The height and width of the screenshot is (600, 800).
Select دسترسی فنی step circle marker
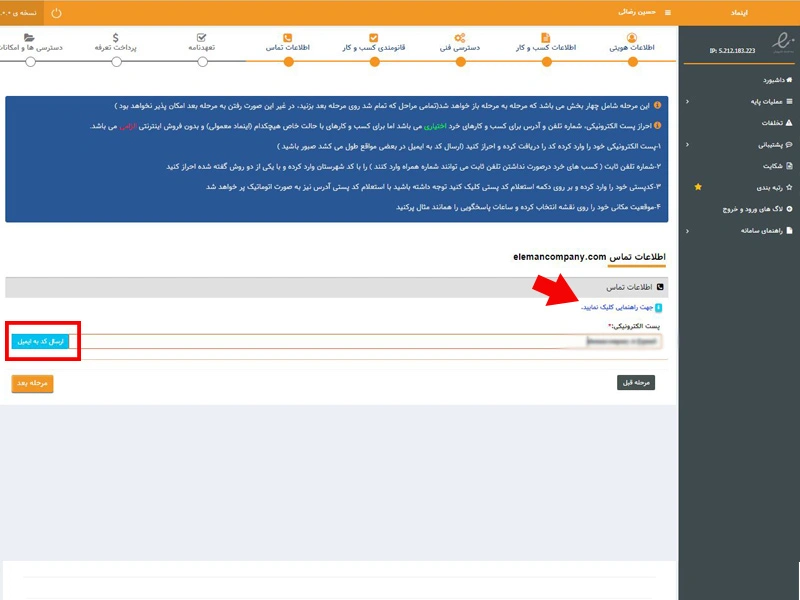coord(461,62)
